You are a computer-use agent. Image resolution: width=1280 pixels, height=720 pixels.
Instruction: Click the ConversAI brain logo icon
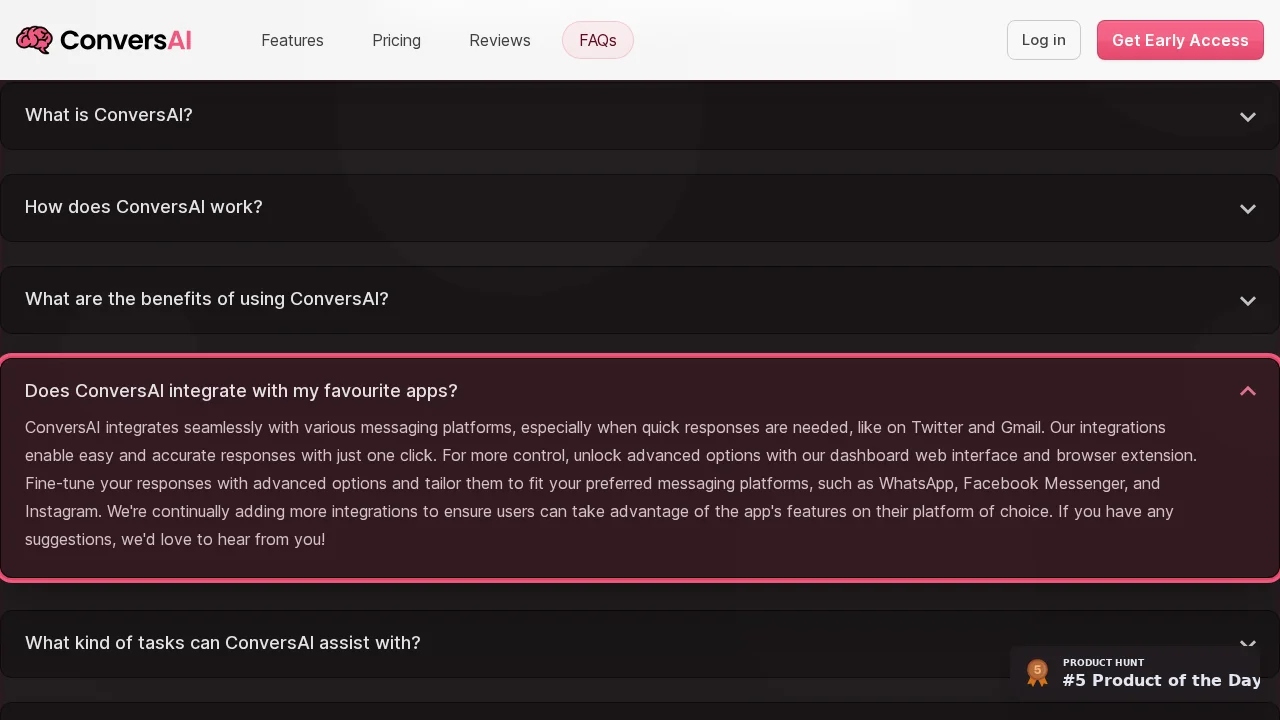34,40
